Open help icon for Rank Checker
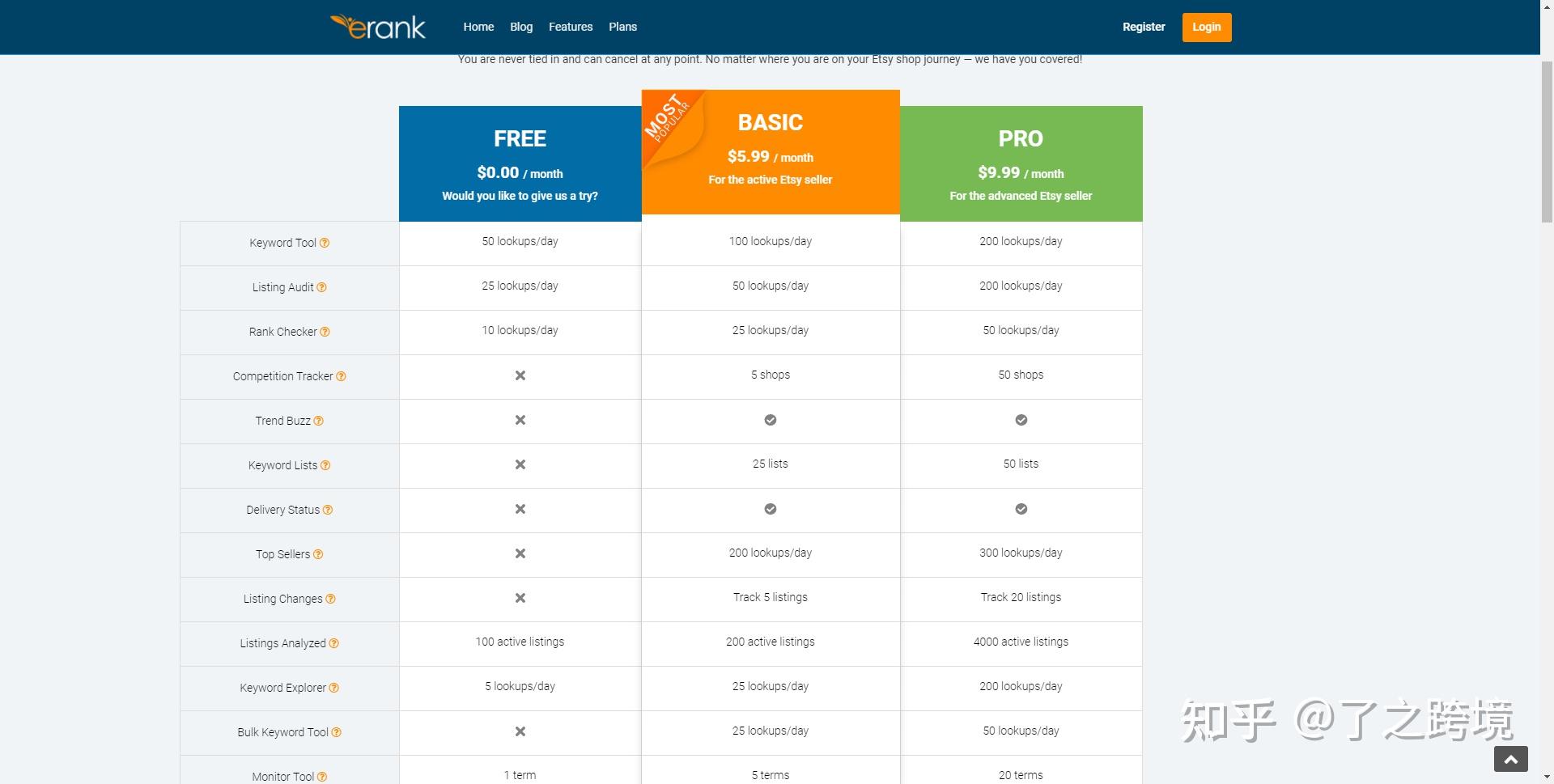The image size is (1554, 784). pos(325,332)
